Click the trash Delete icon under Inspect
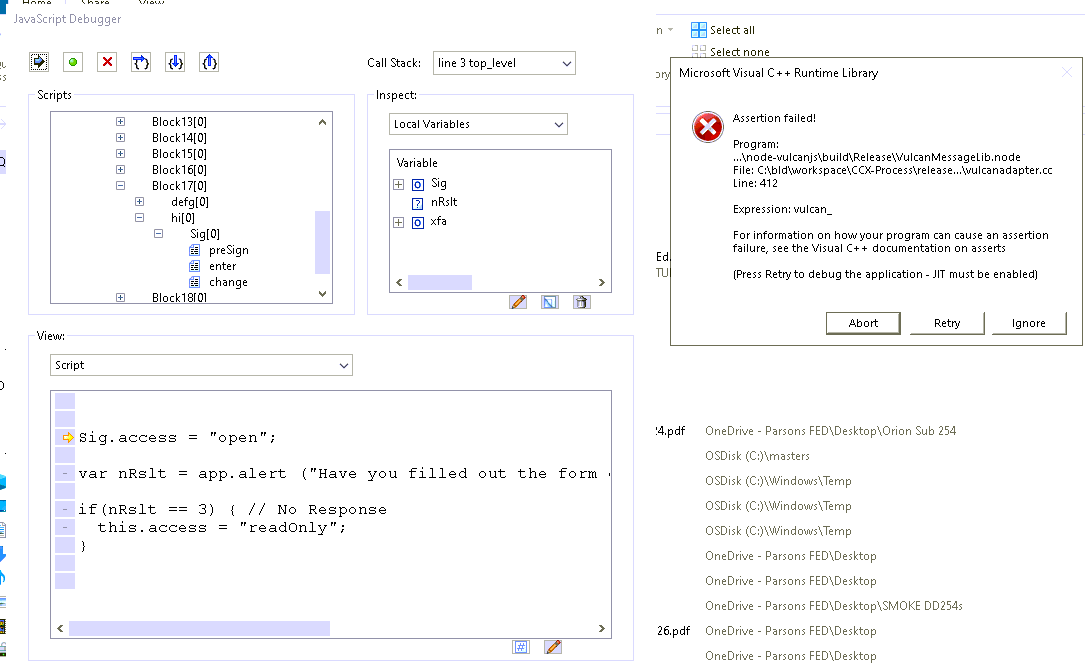Viewport: 1085px width, 668px height. tap(582, 302)
